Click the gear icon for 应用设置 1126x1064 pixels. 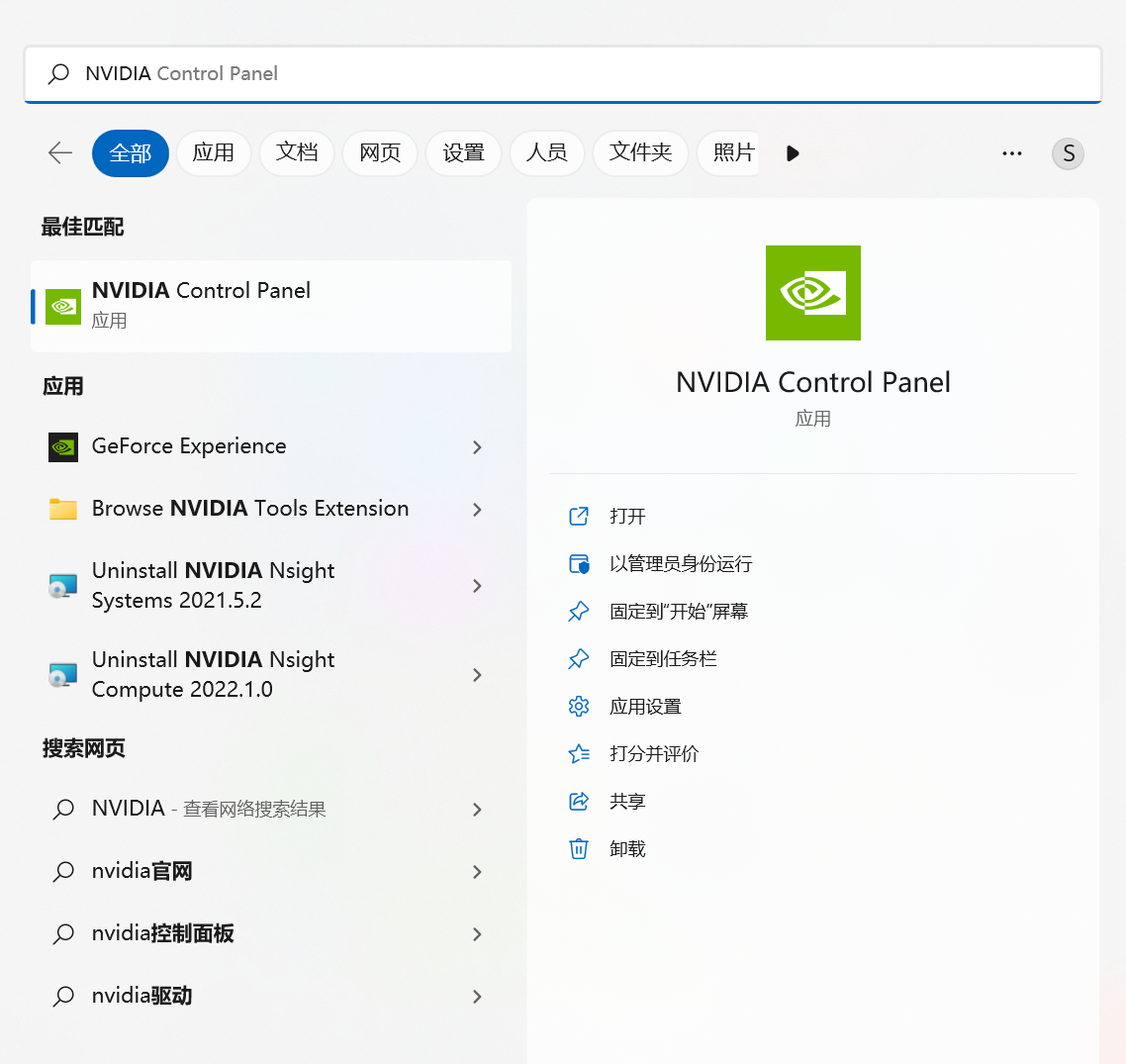tap(579, 707)
